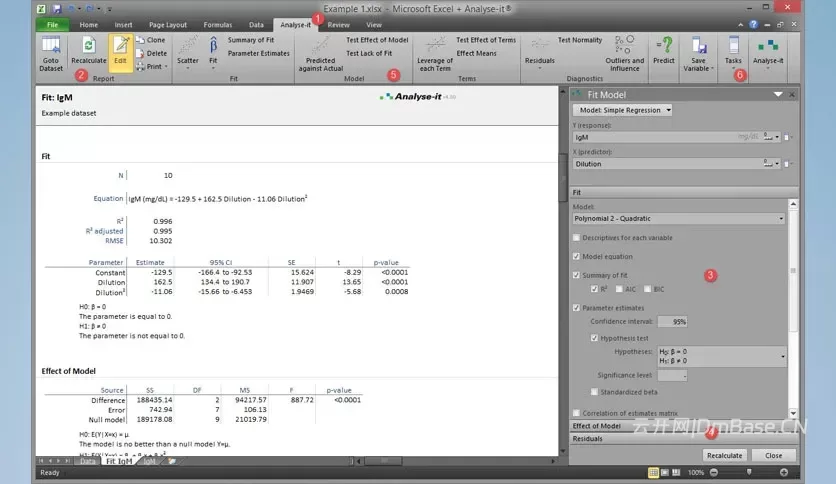Click the zoom in plus button
The image size is (836, 484).
784,472
